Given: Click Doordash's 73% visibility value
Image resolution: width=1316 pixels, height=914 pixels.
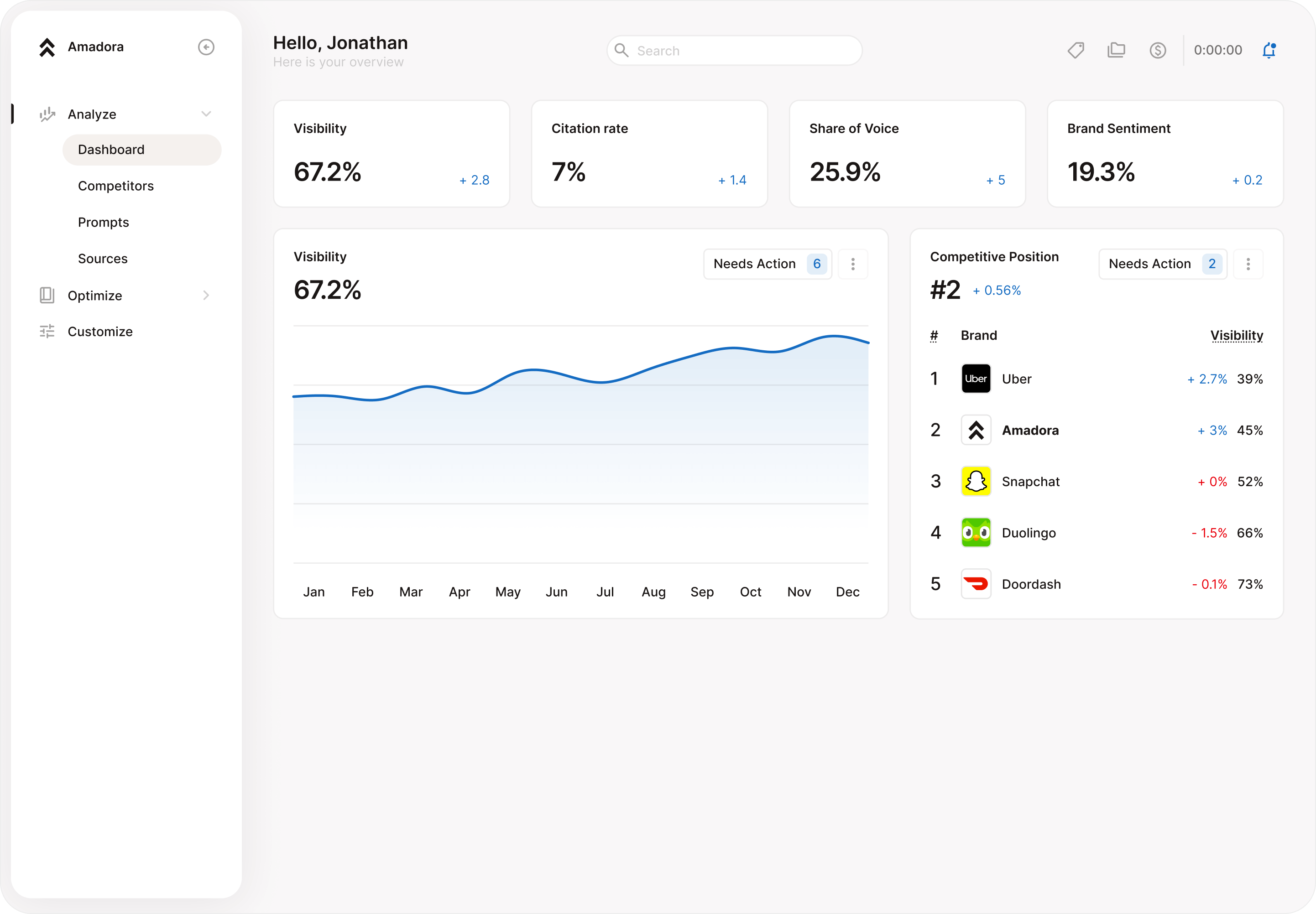Looking at the screenshot, I should click(x=1250, y=585).
